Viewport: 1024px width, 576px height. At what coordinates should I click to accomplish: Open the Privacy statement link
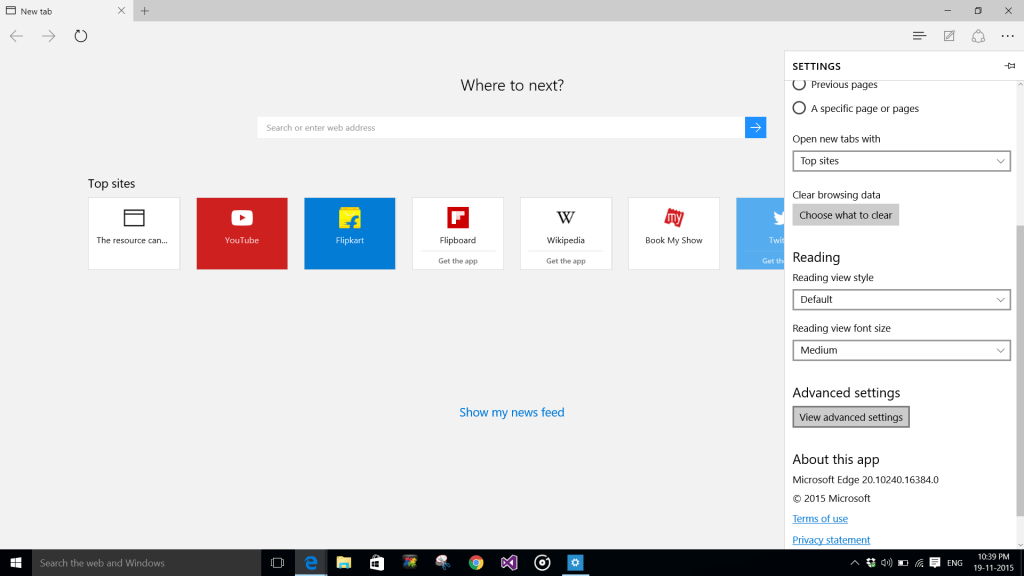[x=831, y=539]
